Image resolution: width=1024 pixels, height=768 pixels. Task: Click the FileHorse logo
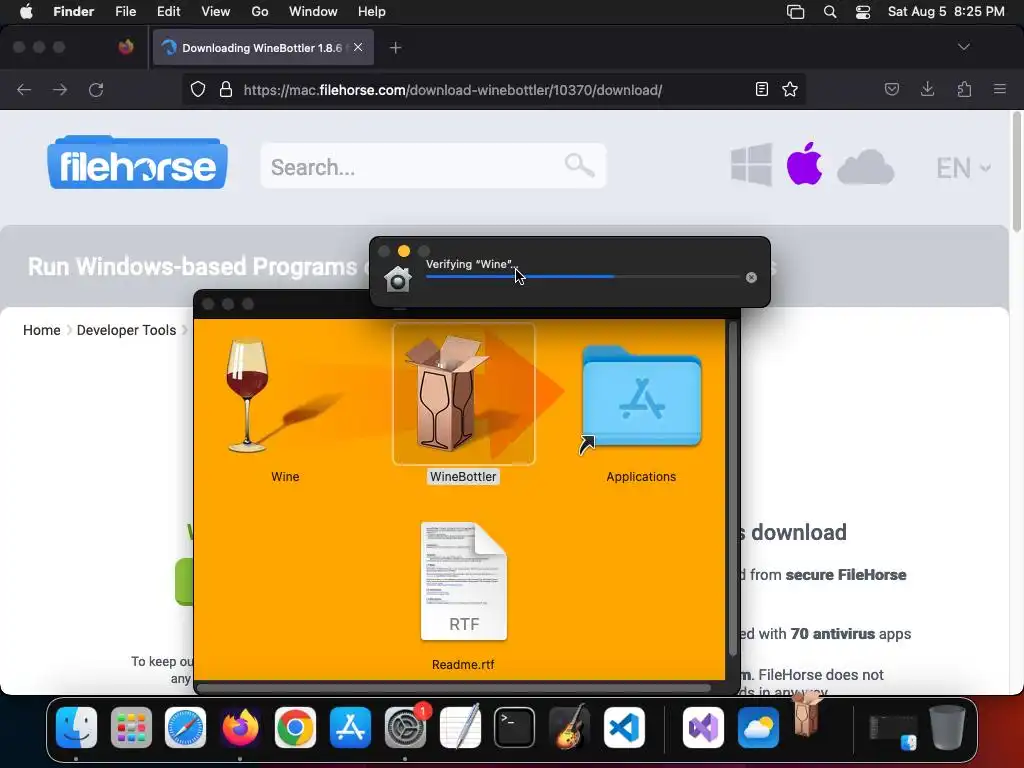[x=137, y=163]
